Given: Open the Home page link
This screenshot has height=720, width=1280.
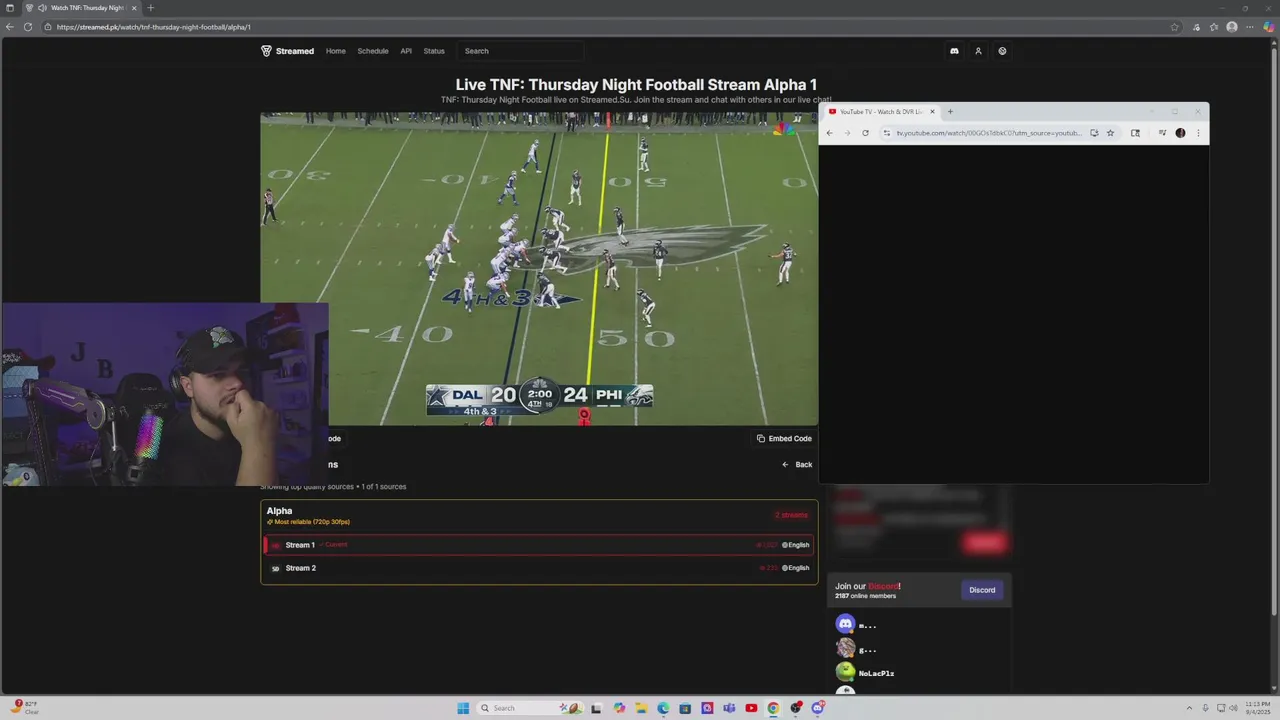Looking at the screenshot, I should click(x=336, y=51).
